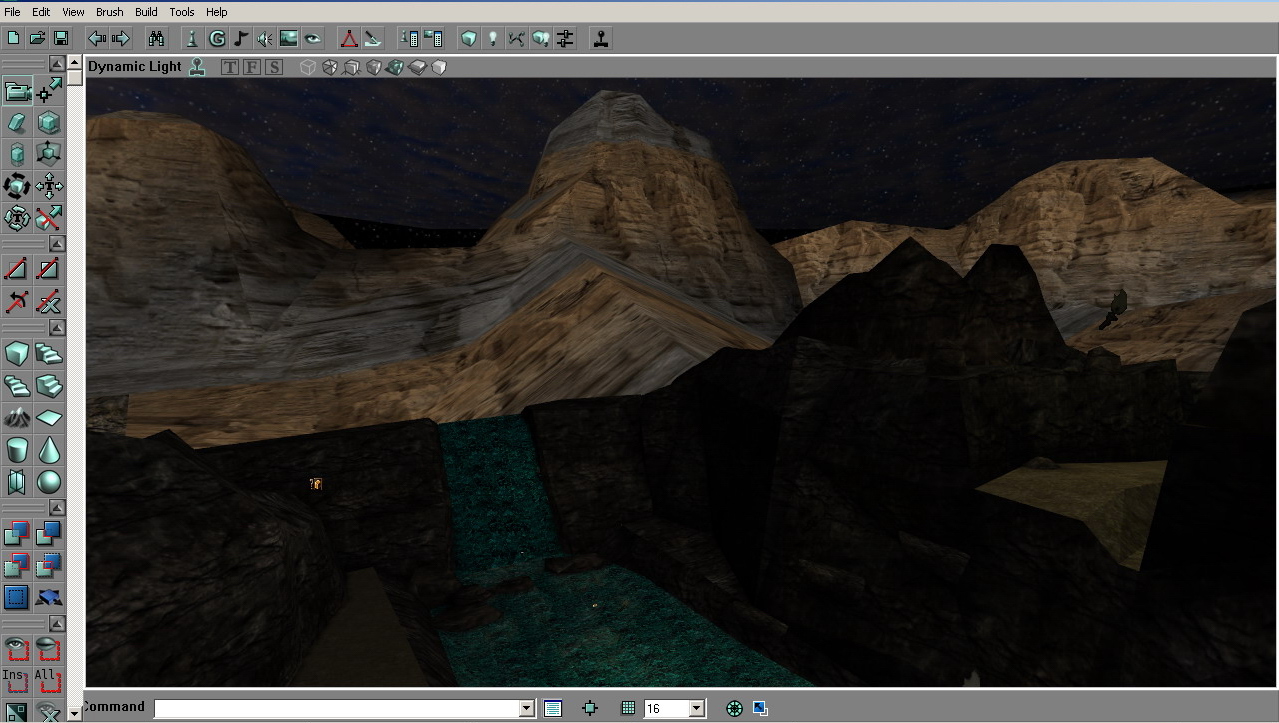The image size is (1279, 723).
Task: Toggle the grid snap icon beside 16
Action: pyautogui.click(x=628, y=708)
